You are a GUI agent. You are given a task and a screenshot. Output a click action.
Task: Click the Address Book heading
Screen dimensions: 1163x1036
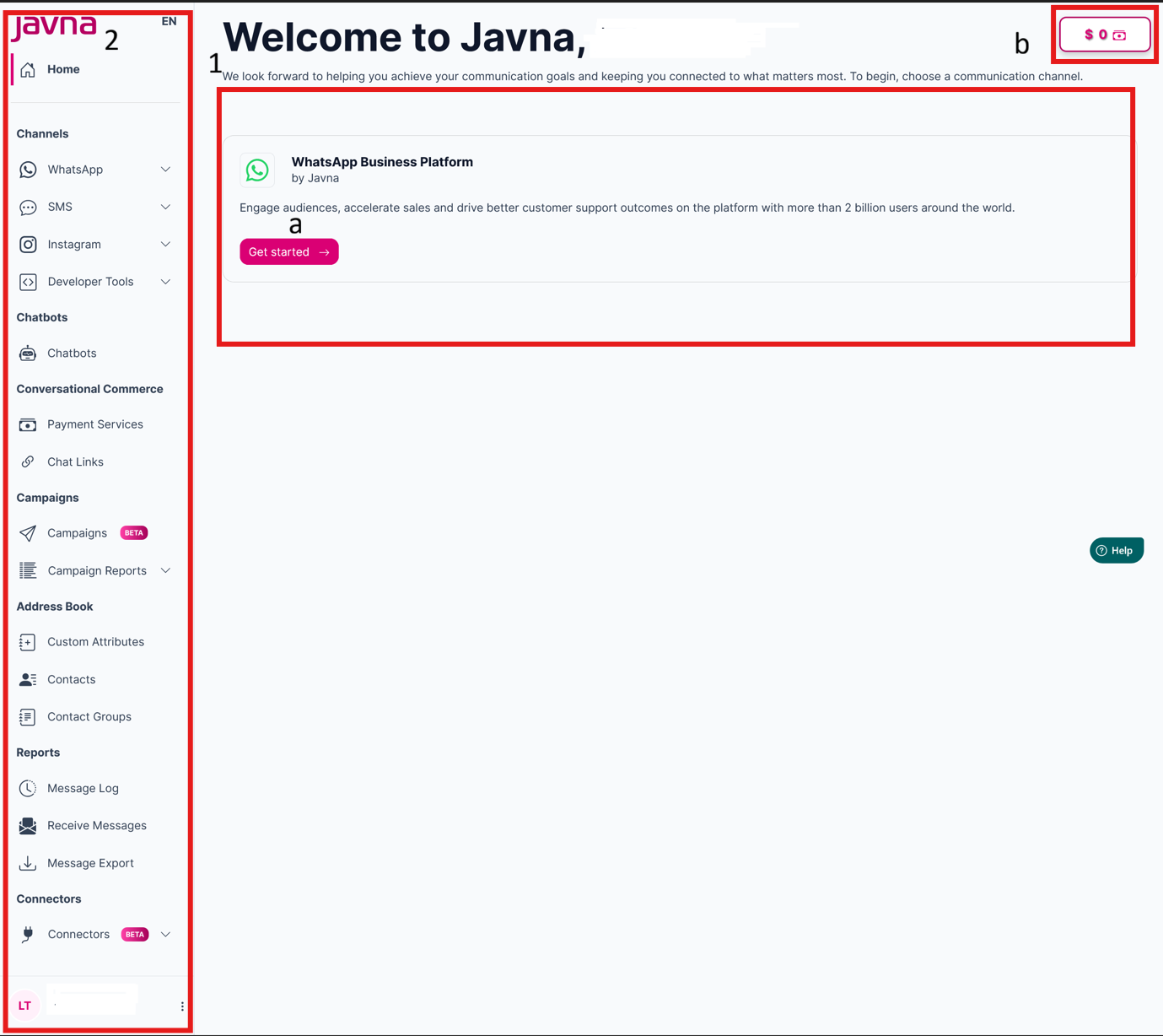point(55,607)
